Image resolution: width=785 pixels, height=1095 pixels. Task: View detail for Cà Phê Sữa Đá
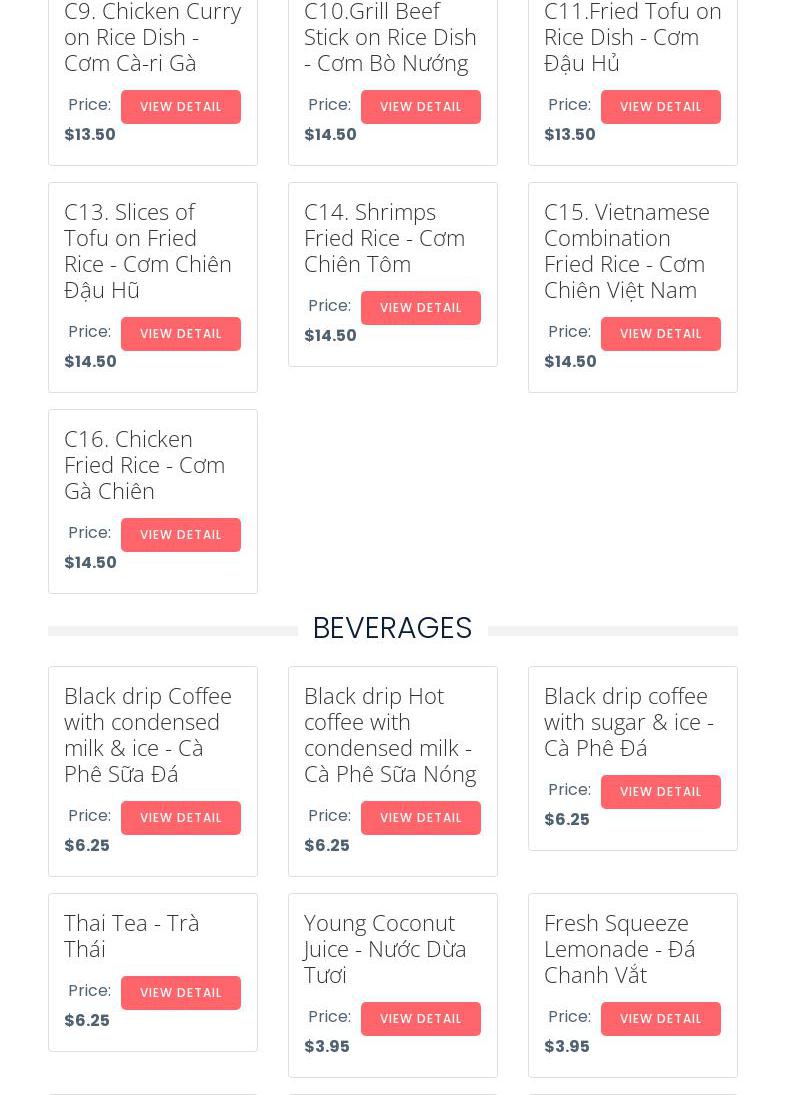click(180, 818)
